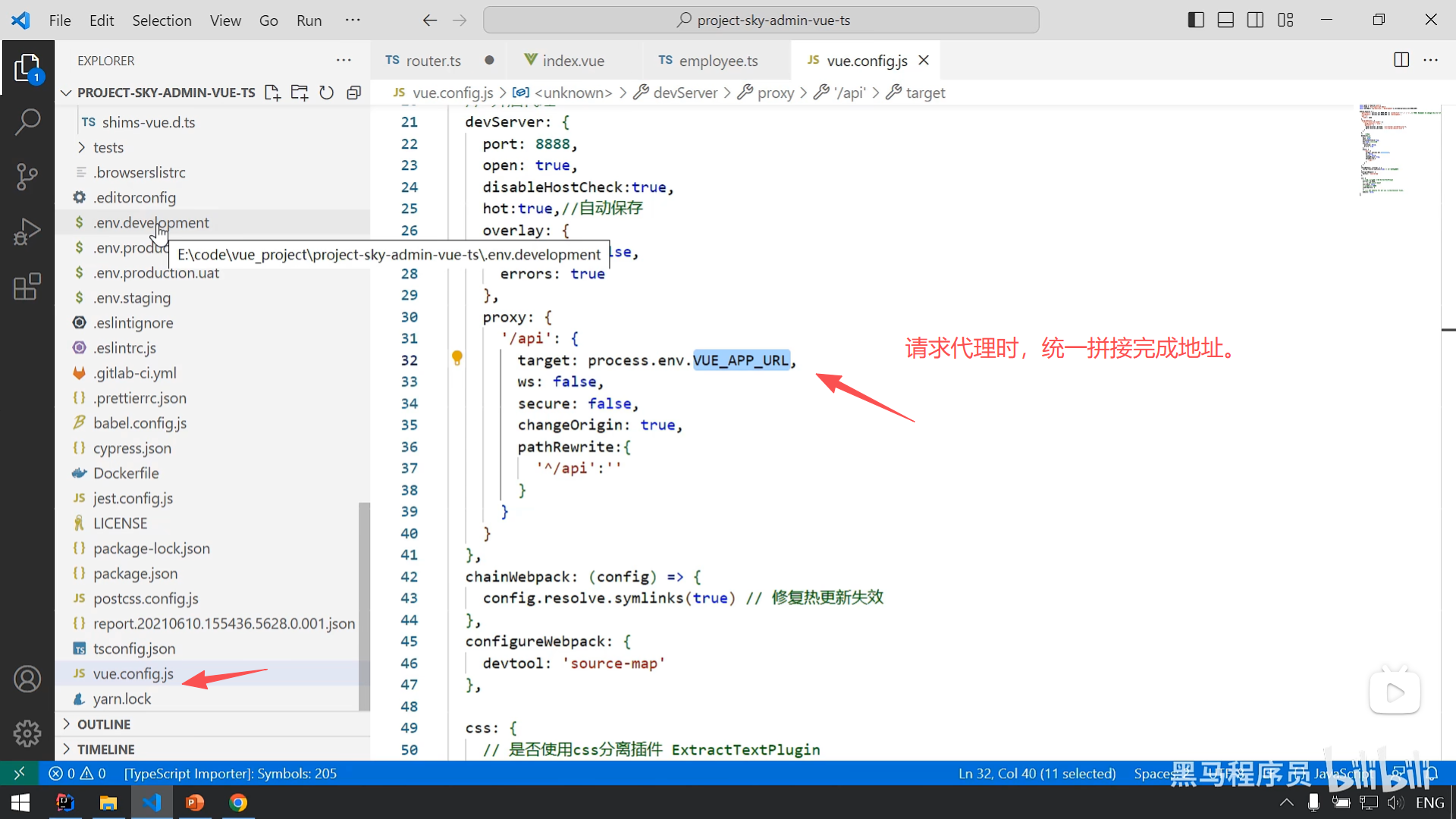Image resolution: width=1456 pixels, height=819 pixels.
Task: Open the Extensions view
Action: (27, 287)
